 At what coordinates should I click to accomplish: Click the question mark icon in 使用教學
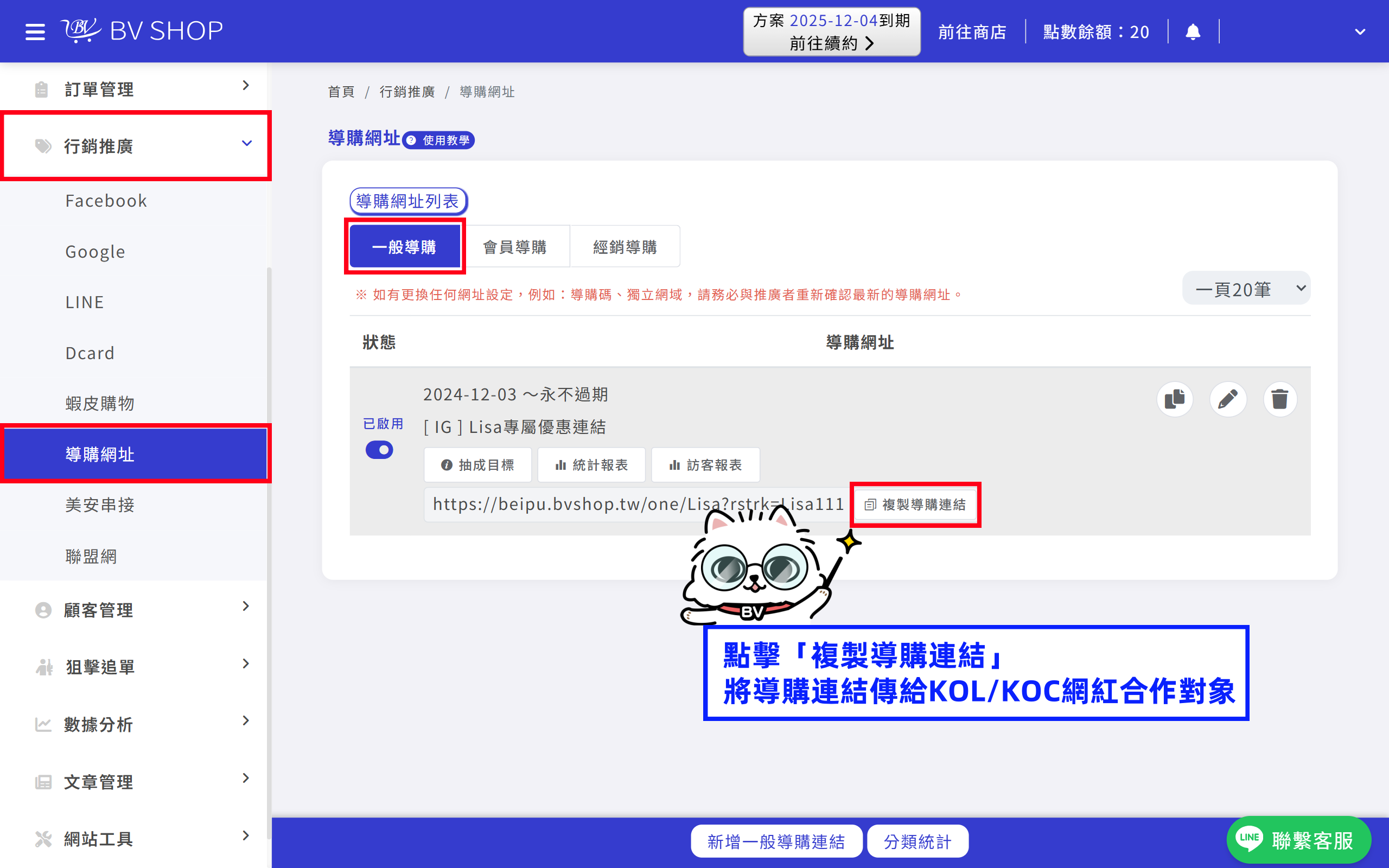pos(411,140)
